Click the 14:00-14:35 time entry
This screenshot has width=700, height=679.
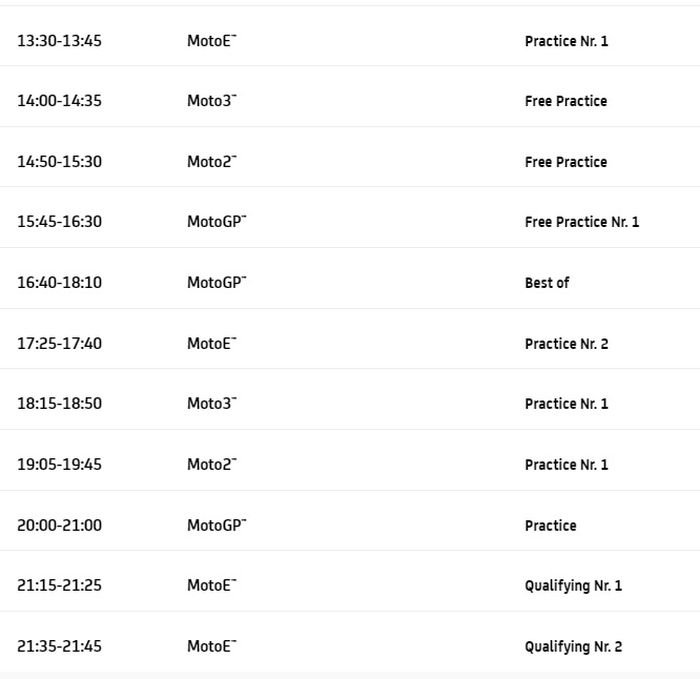[59, 101]
